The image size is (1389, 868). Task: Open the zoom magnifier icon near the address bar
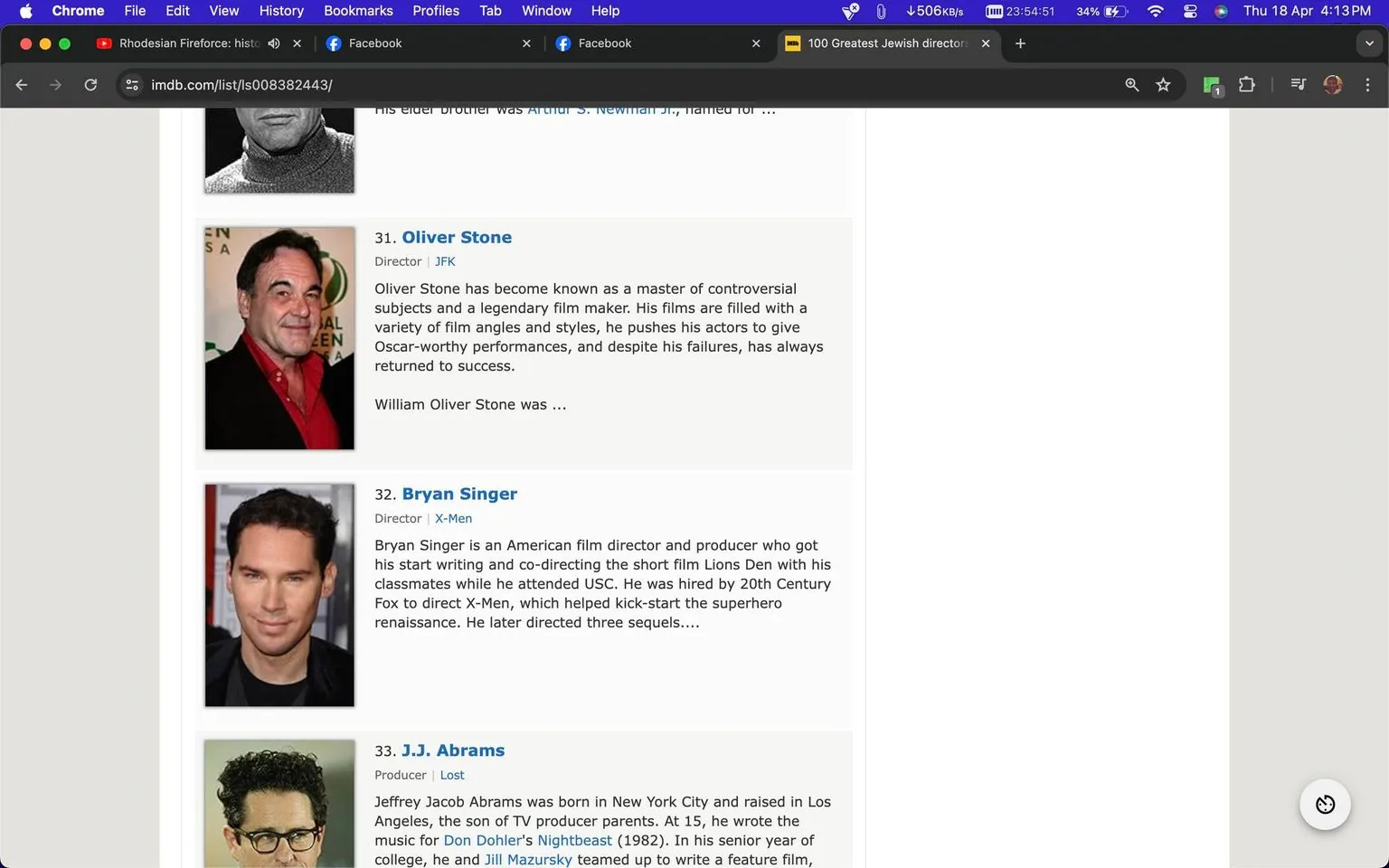pyautogui.click(x=1131, y=84)
